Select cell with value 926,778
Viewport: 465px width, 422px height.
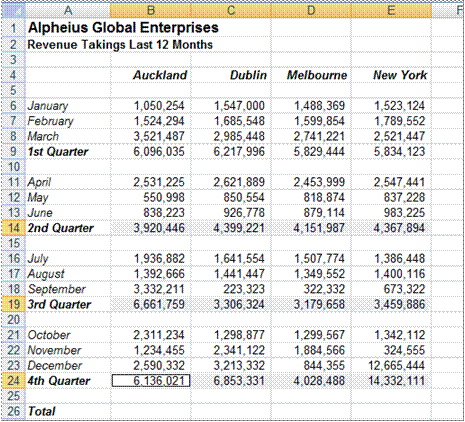coord(231,213)
